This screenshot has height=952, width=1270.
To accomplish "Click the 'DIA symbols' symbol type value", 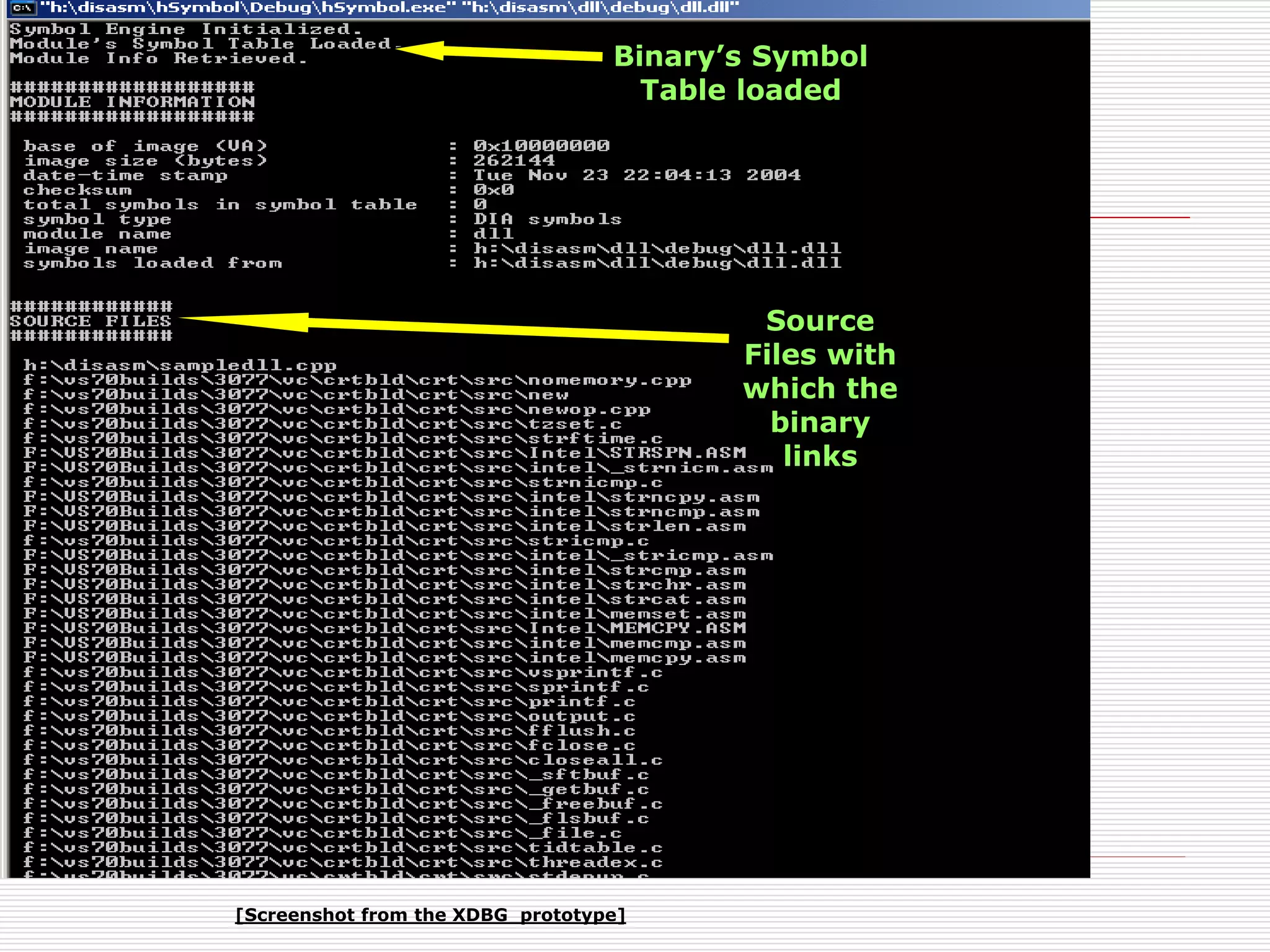I will click(x=548, y=219).
